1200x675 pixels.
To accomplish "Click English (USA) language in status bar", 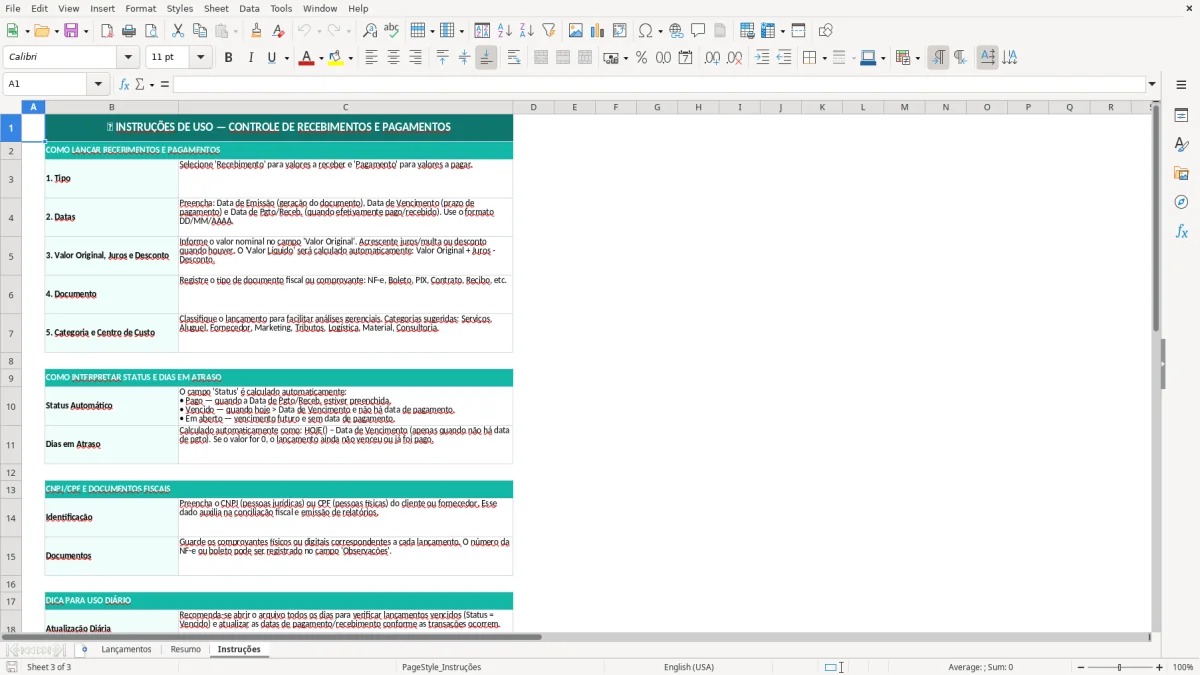I will point(688,667).
